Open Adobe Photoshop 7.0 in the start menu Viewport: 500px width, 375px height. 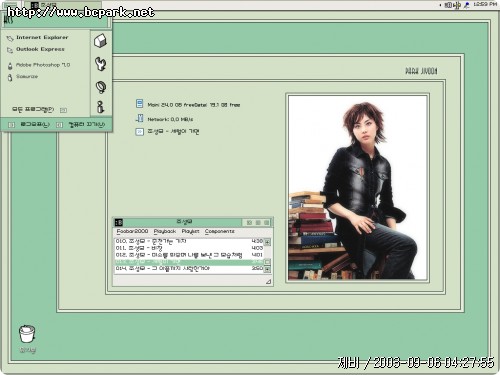coord(43,65)
